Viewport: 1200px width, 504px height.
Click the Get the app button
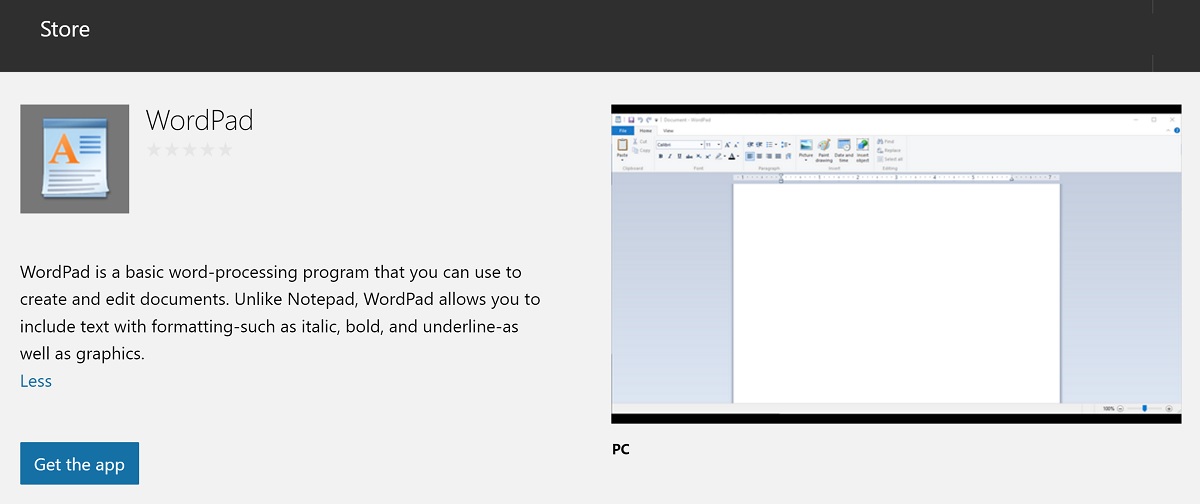[x=79, y=464]
